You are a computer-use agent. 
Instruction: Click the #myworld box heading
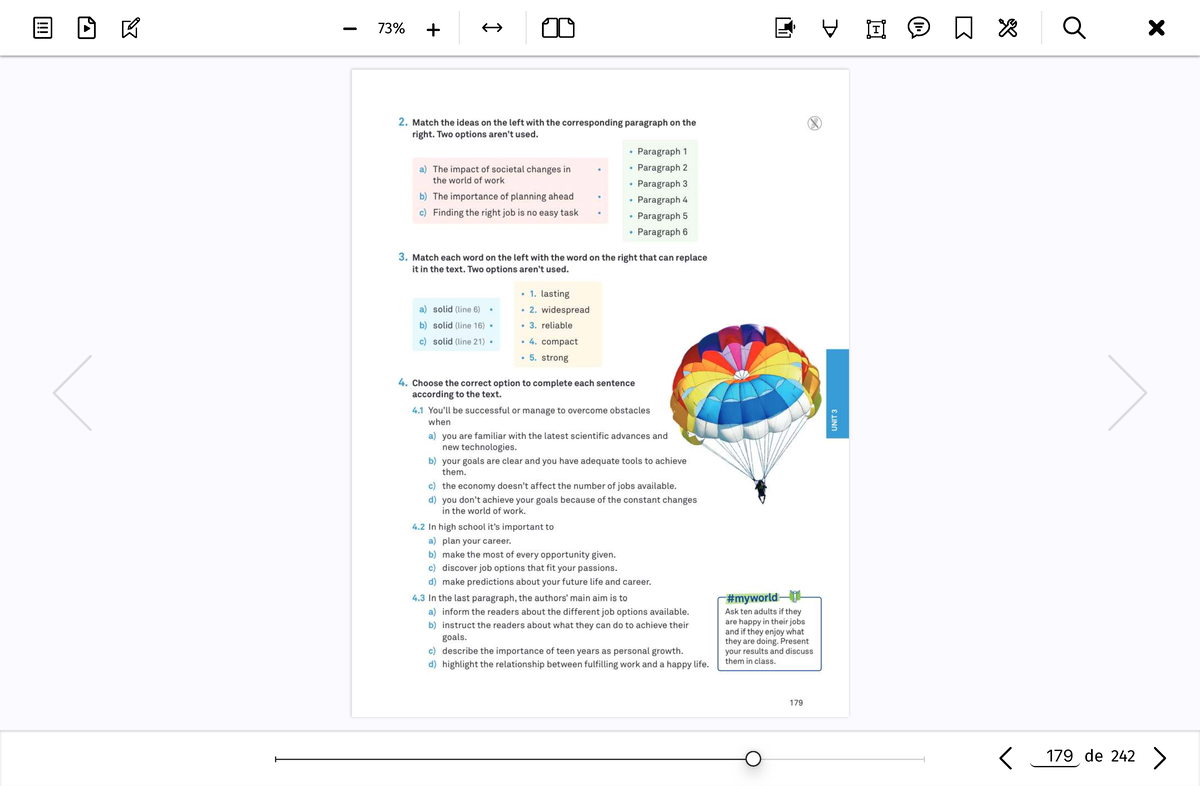(x=752, y=597)
